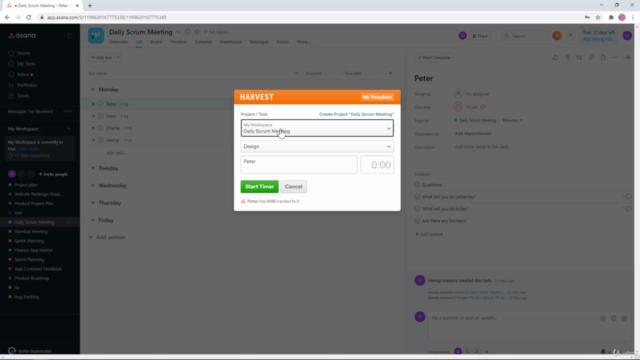640x360 pixels.
Task: Toggle complete check on Mary task
Action: (101, 116)
